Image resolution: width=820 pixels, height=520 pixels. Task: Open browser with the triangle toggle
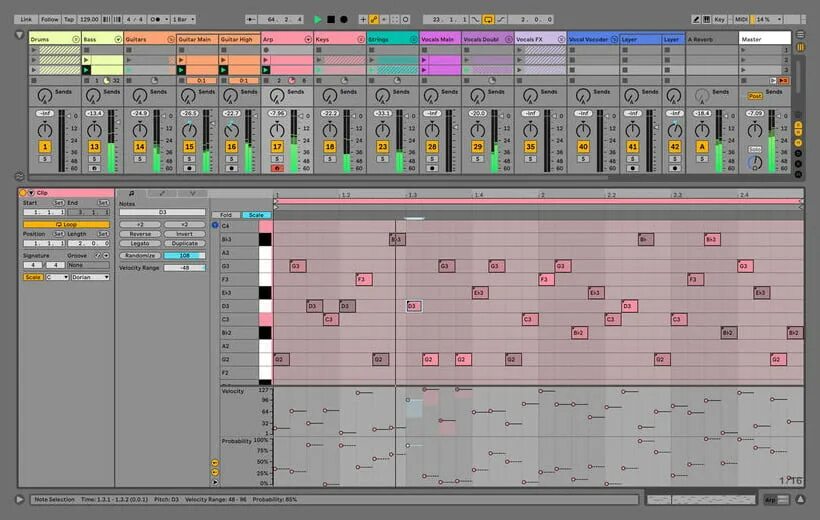pos(19,36)
